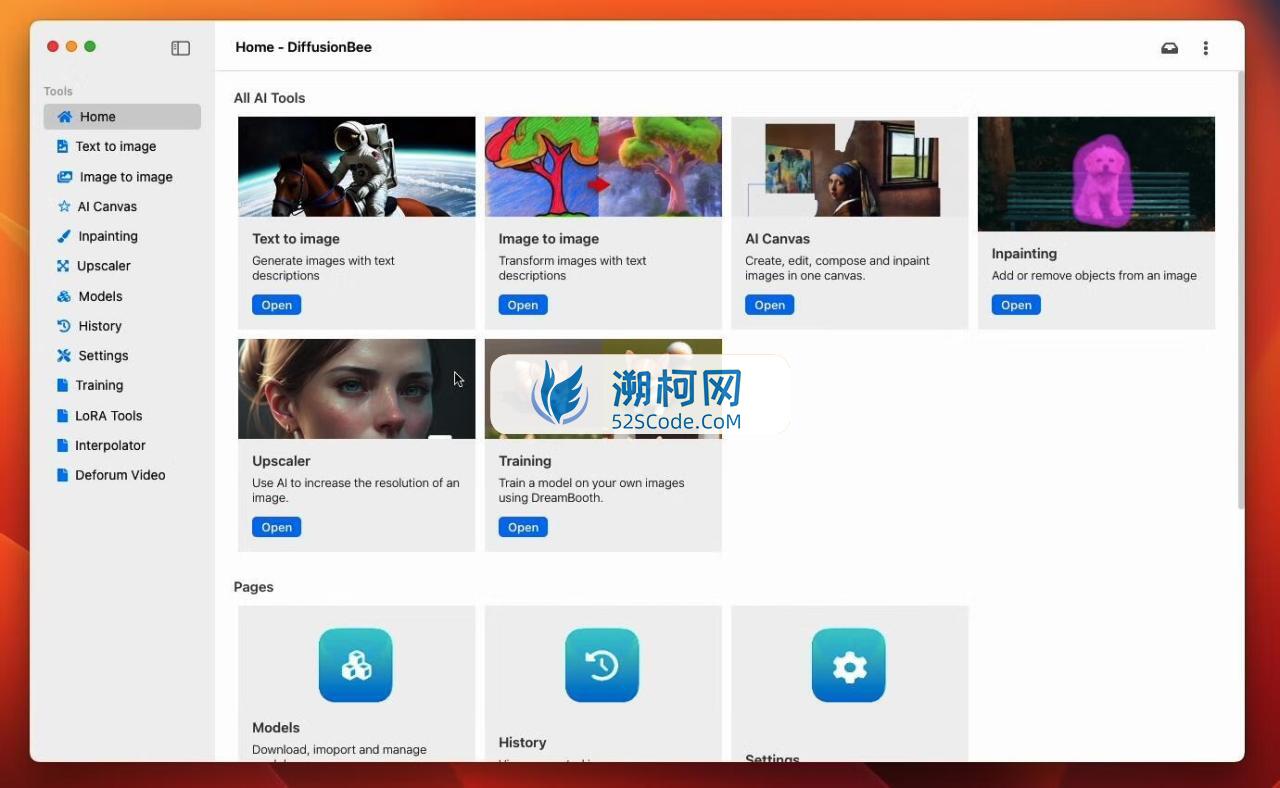The image size is (1280, 788).
Task: Open the three-dot more options menu
Action: click(1206, 48)
